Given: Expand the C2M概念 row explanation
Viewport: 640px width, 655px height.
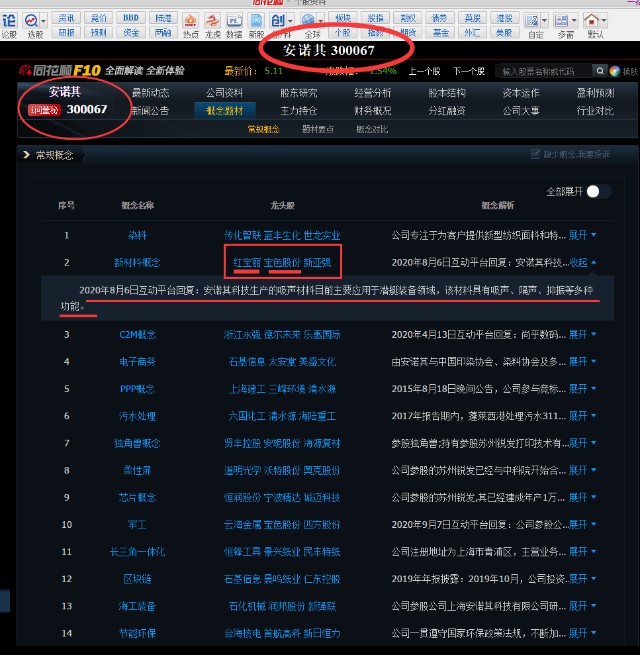Looking at the screenshot, I should coord(582,335).
